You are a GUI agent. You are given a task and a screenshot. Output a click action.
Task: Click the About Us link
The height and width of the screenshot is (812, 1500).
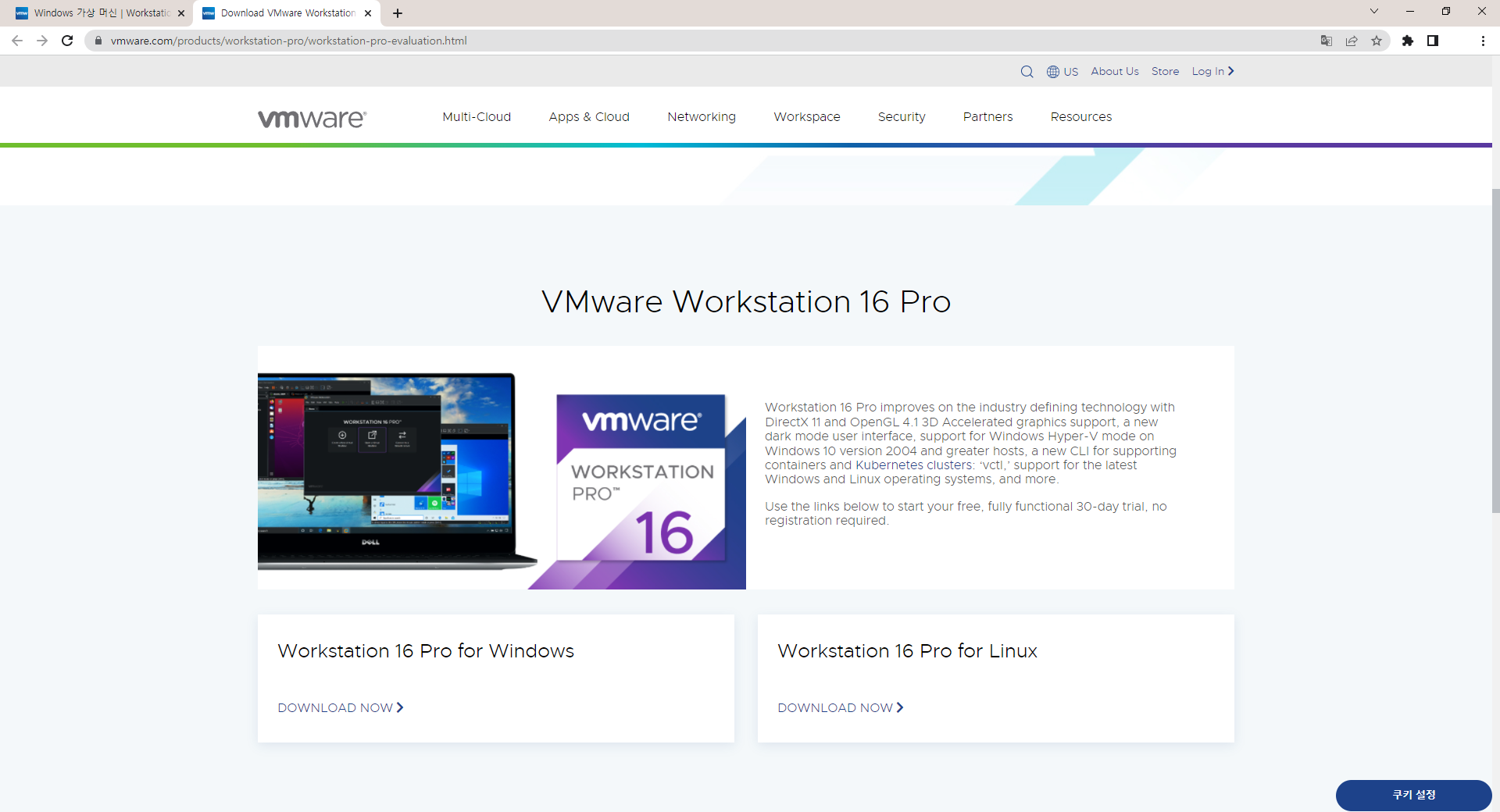1115,71
